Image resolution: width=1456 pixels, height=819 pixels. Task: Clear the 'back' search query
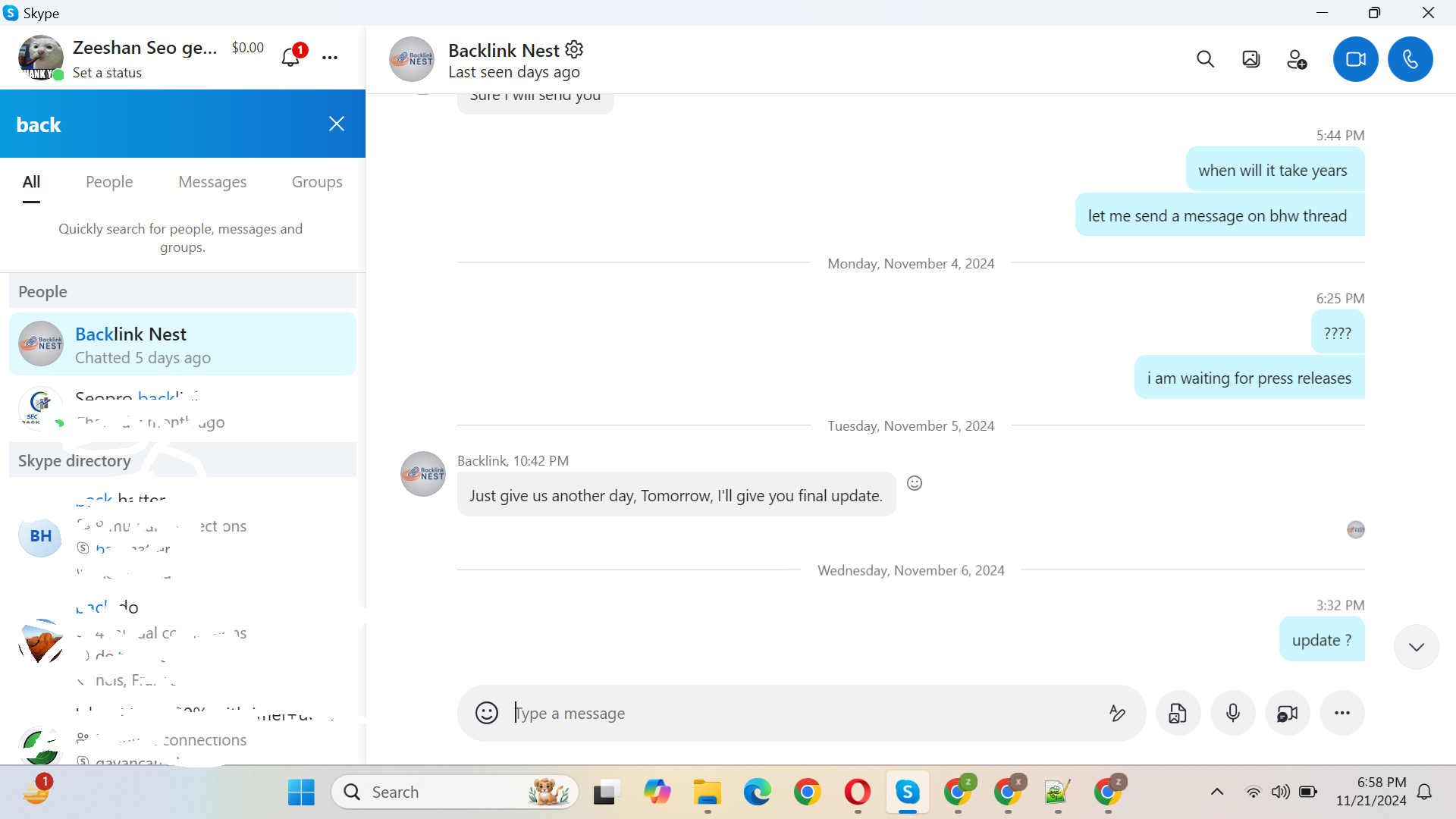tap(337, 124)
